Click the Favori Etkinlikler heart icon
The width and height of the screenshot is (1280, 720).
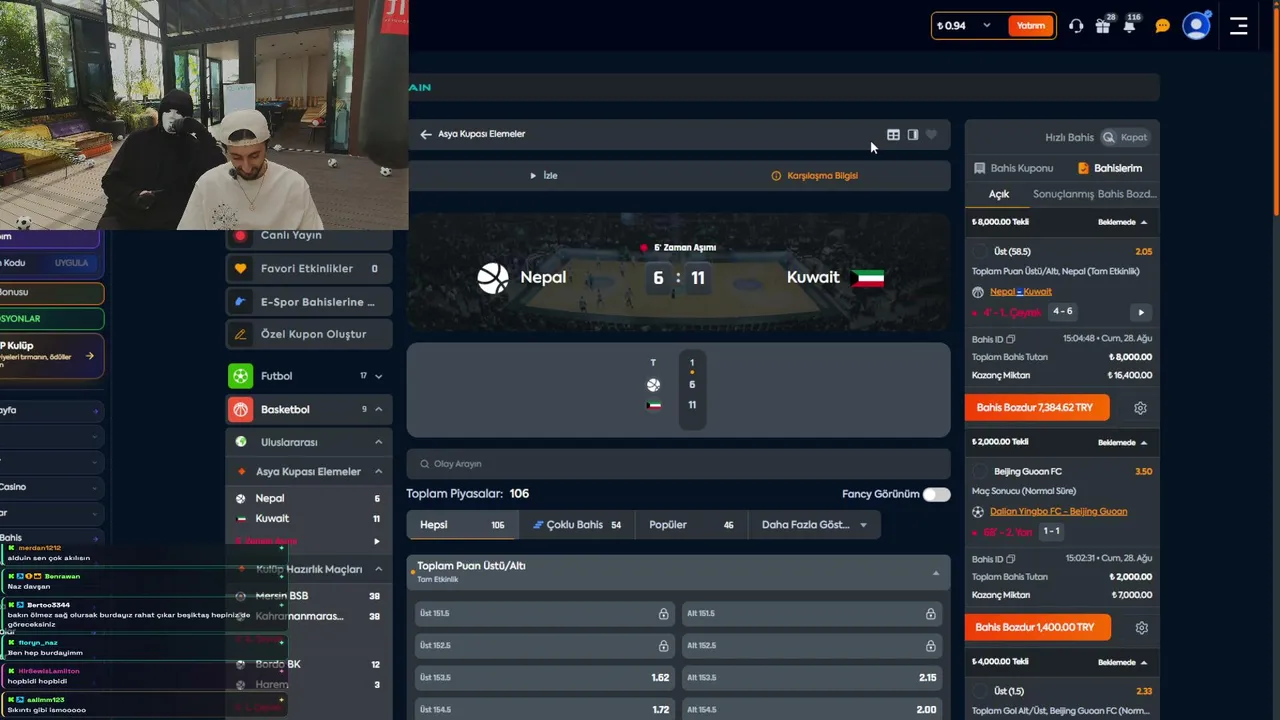pos(240,269)
